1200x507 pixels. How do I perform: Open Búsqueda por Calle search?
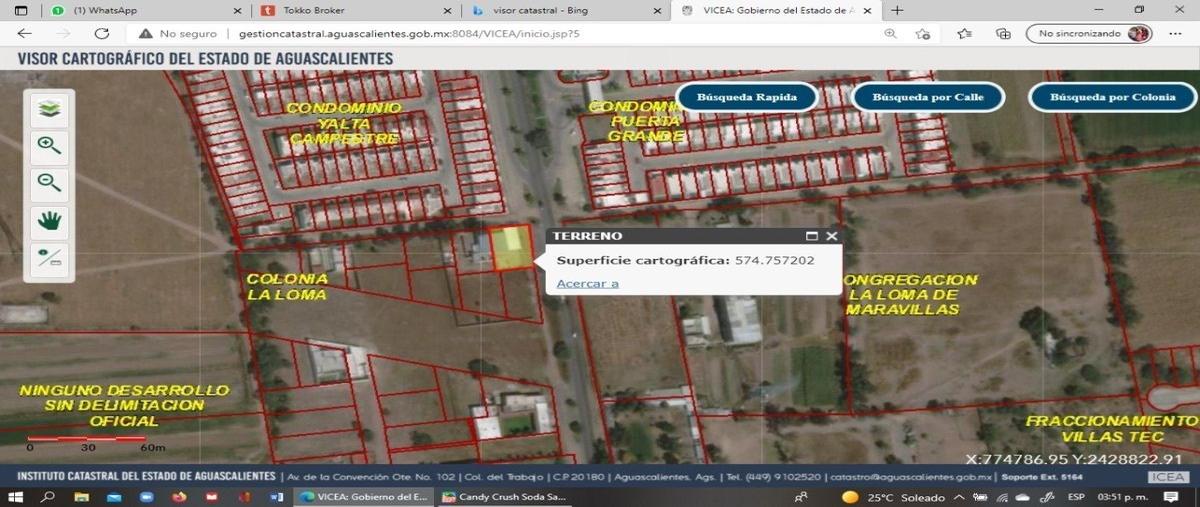pyautogui.click(x=928, y=97)
